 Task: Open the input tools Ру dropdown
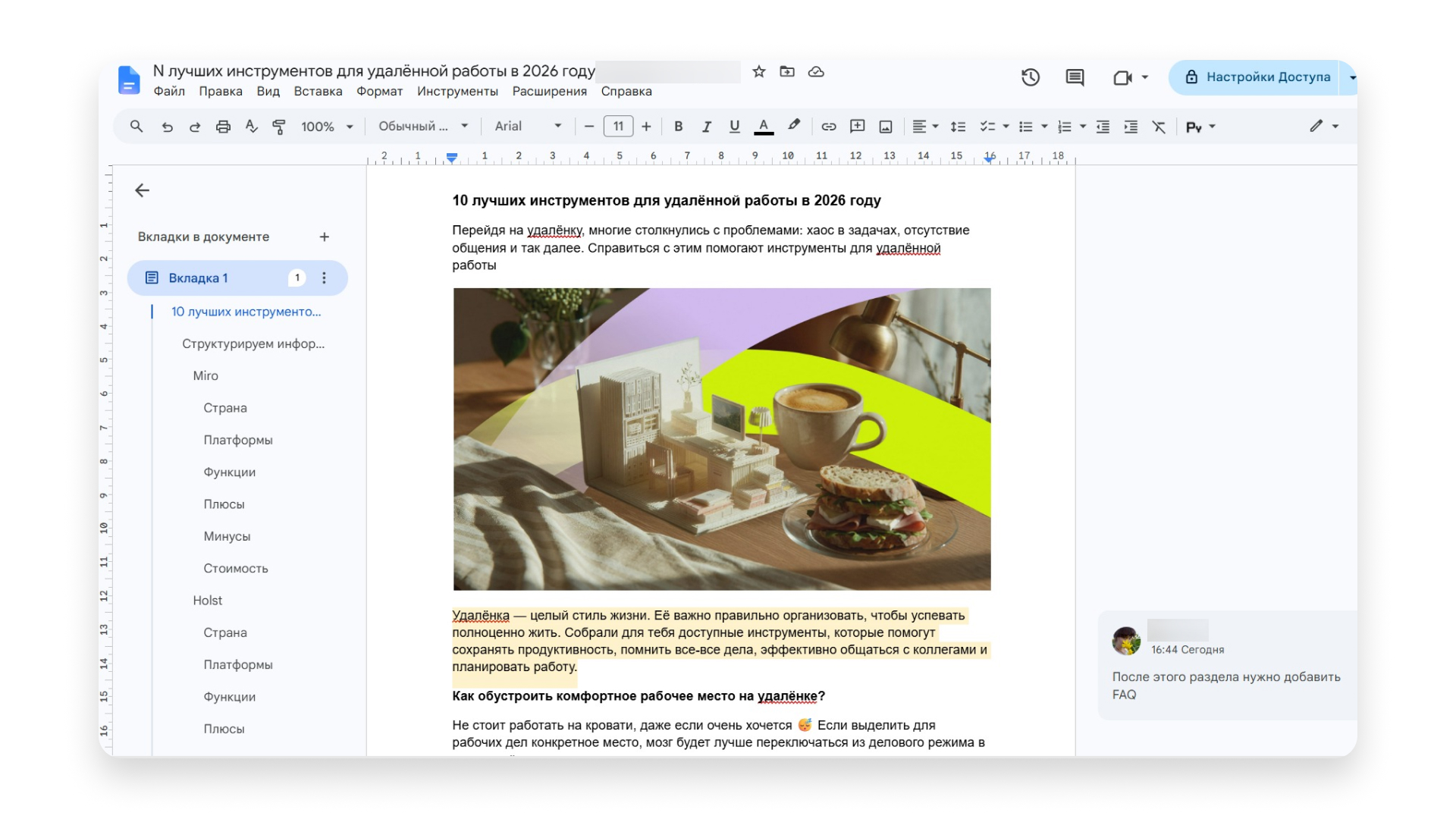point(1200,127)
